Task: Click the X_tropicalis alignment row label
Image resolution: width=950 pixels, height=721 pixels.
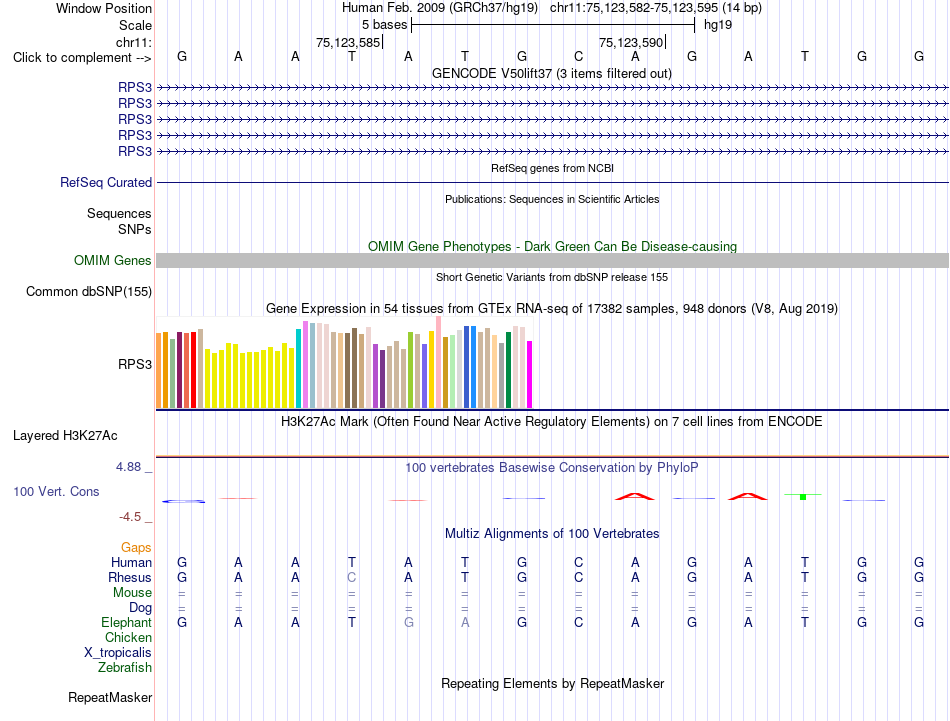Action: pos(118,652)
